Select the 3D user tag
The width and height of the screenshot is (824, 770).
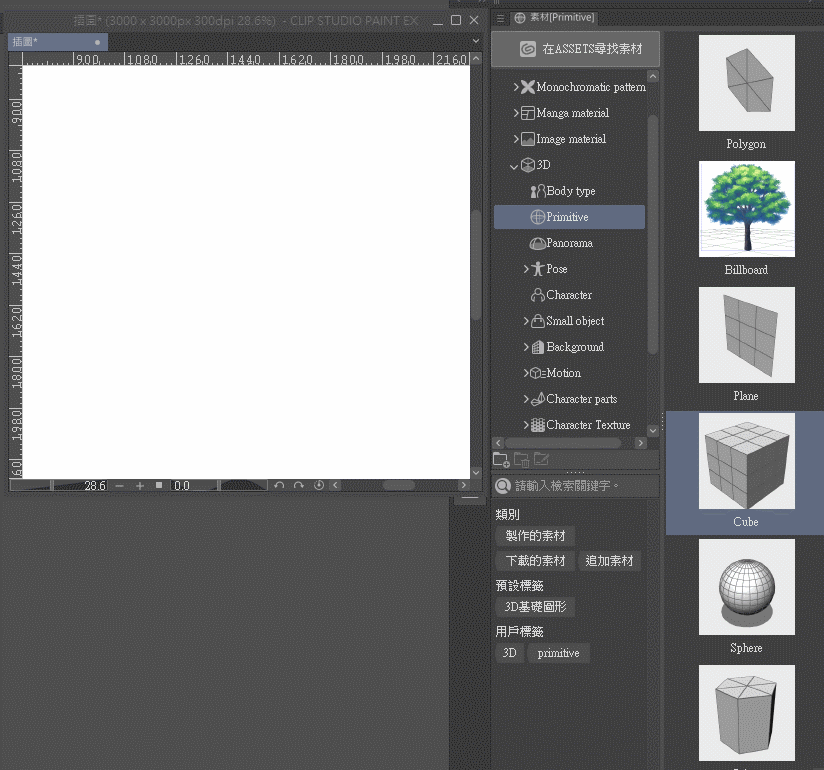(x=509, y=653)
